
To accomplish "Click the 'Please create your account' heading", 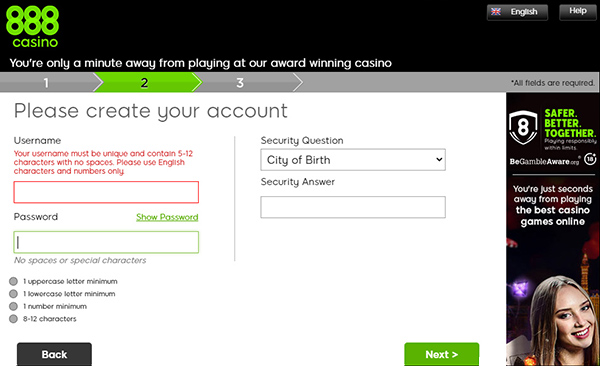I will tap(151, 111).
